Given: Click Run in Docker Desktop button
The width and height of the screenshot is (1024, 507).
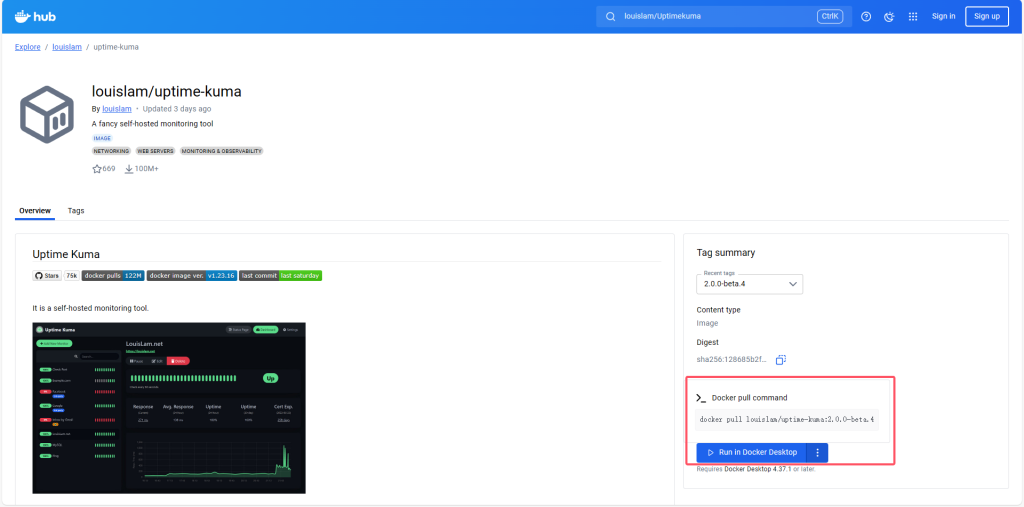Looking at the screenshot, I should [x=751, y=452].
